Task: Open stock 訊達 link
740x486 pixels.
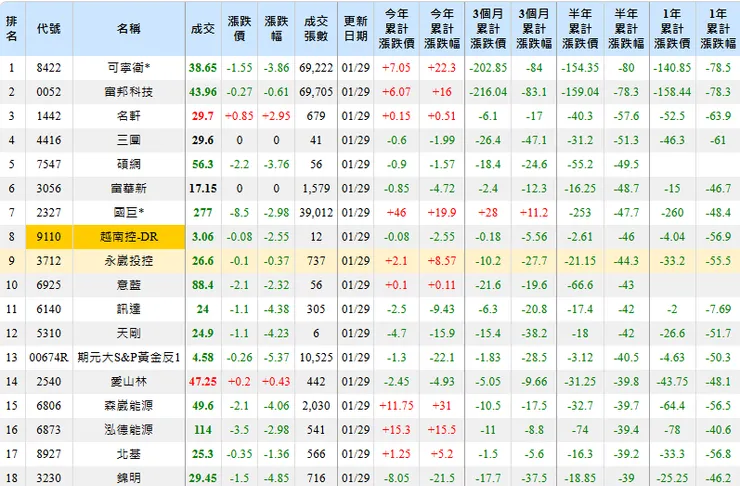Action: [x=128, y=309]
